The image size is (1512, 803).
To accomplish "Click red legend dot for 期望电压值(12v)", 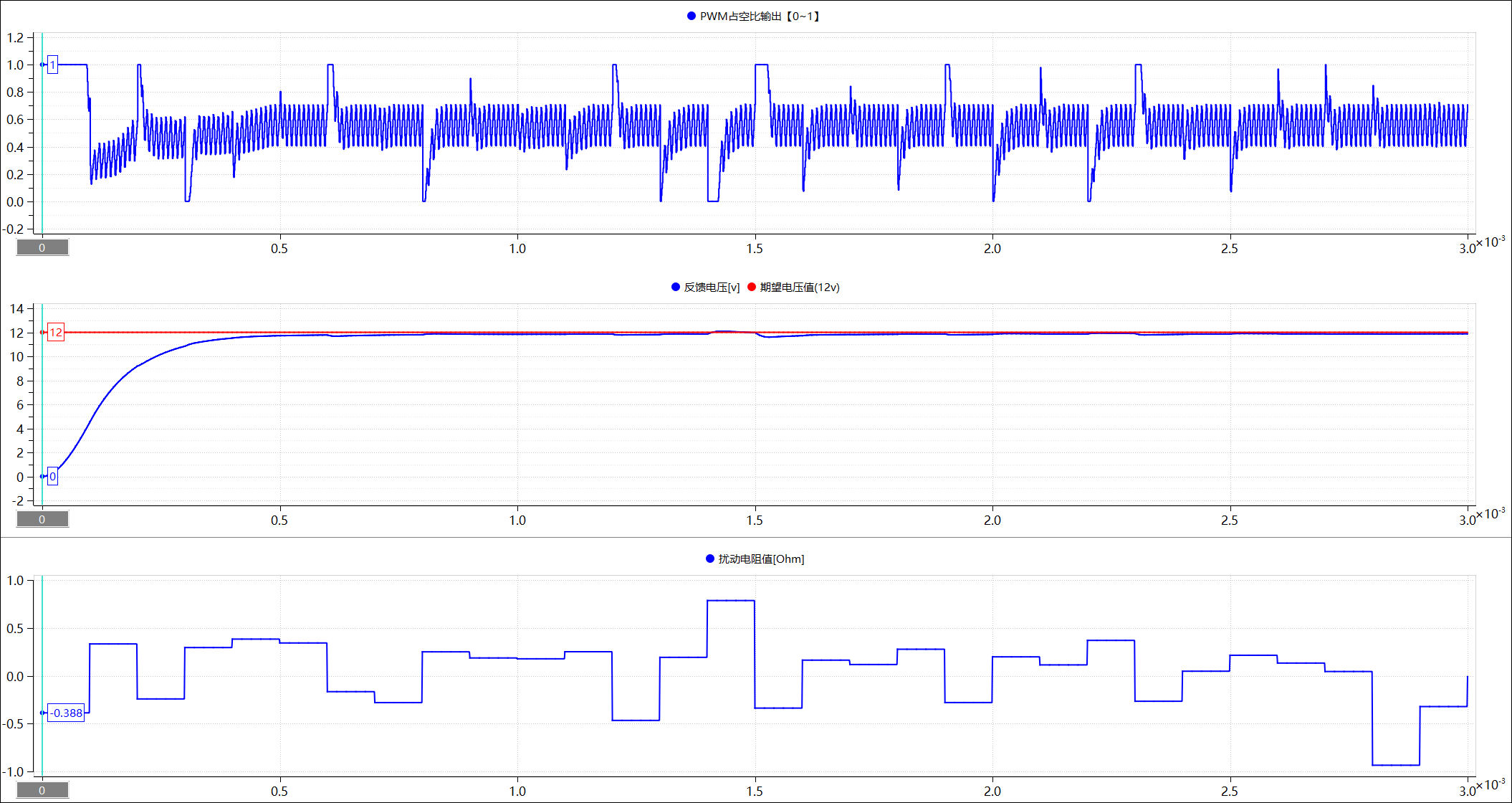I will 752,287.
